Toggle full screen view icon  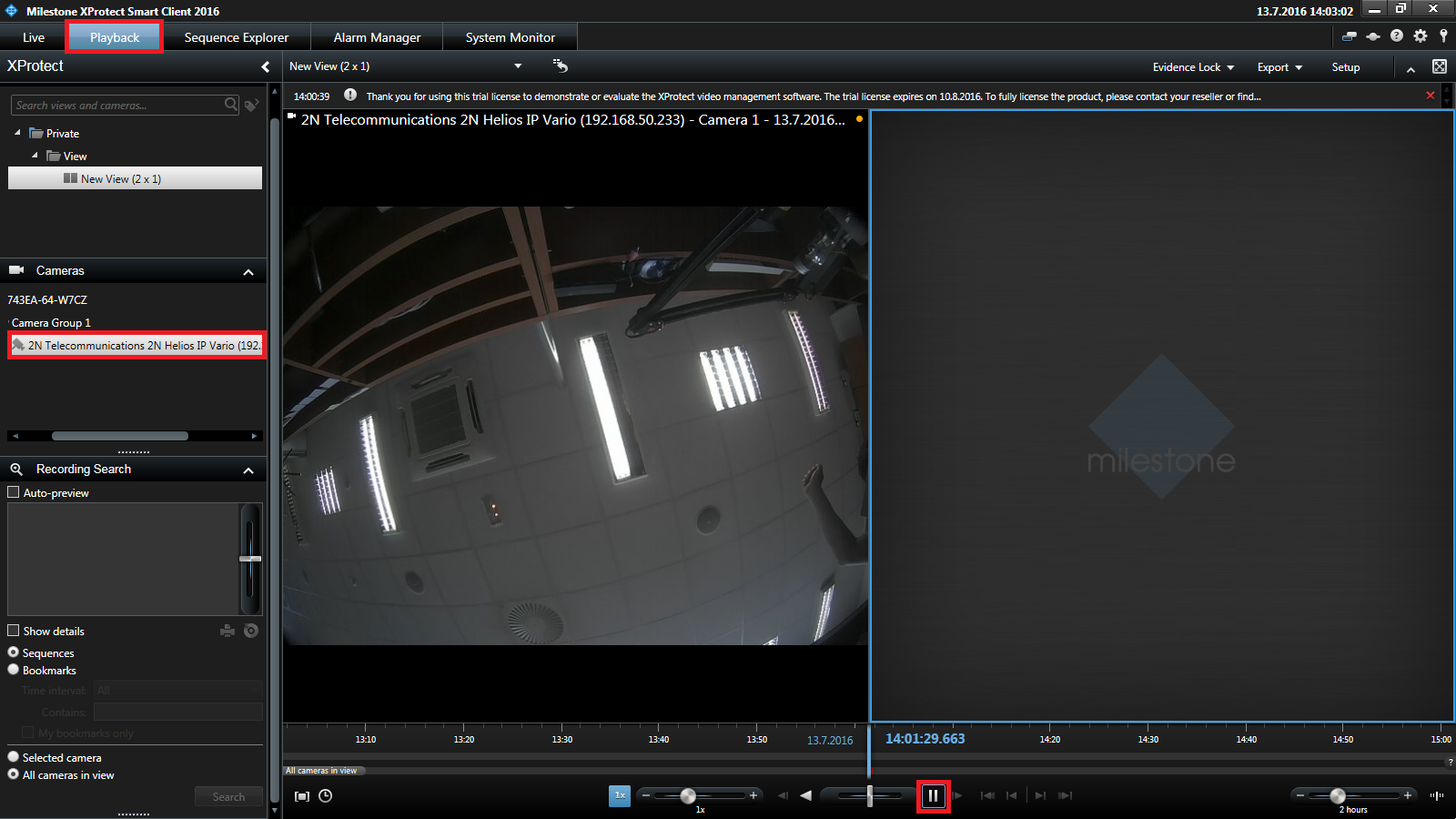click(x=1440, y=66)
